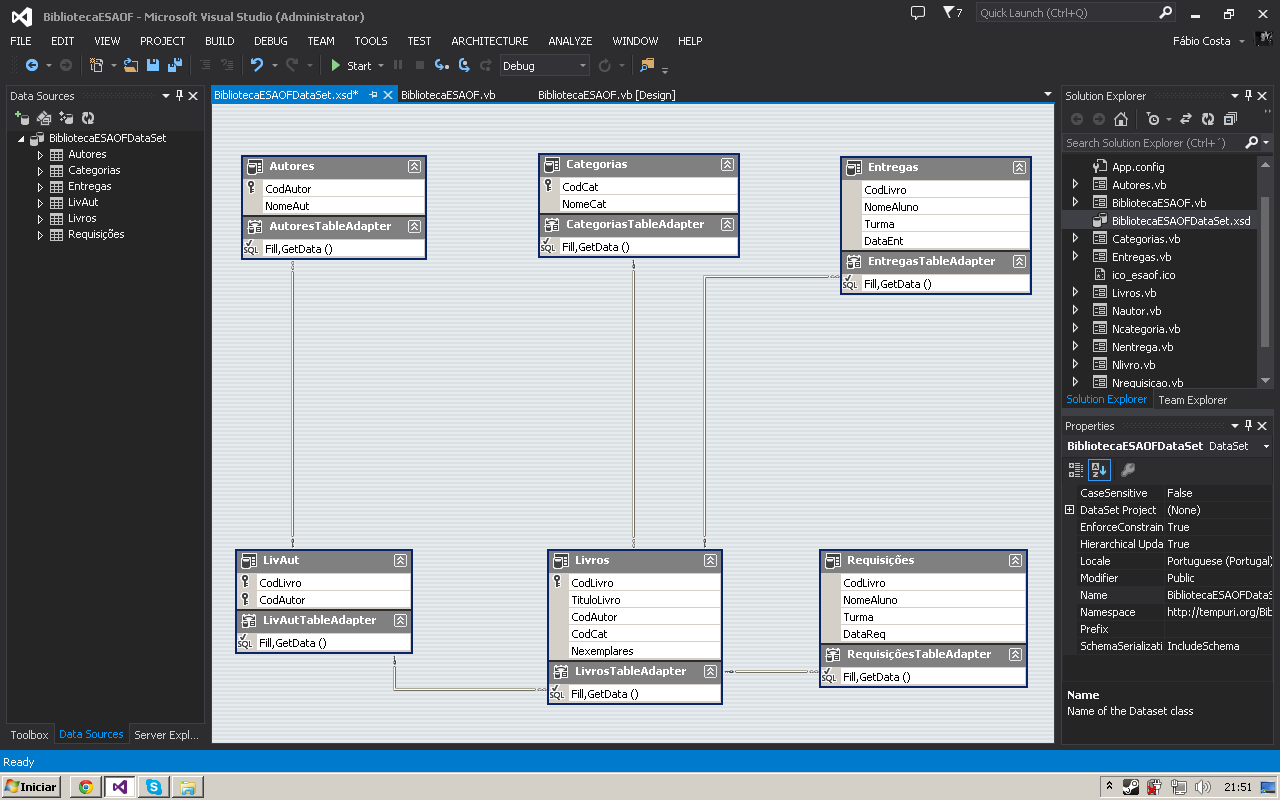Expand the Autores node in Data Sources

[41, 155]
